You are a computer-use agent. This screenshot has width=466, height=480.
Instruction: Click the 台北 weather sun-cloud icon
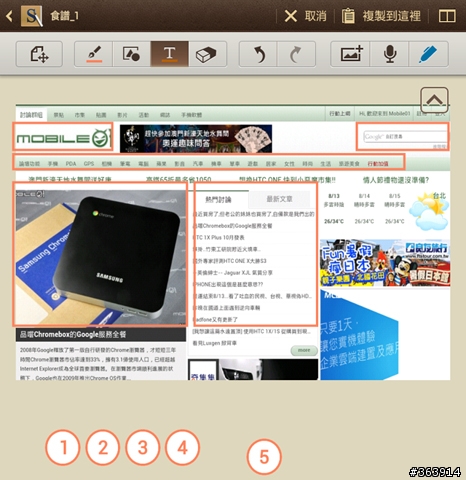(428, 211)
